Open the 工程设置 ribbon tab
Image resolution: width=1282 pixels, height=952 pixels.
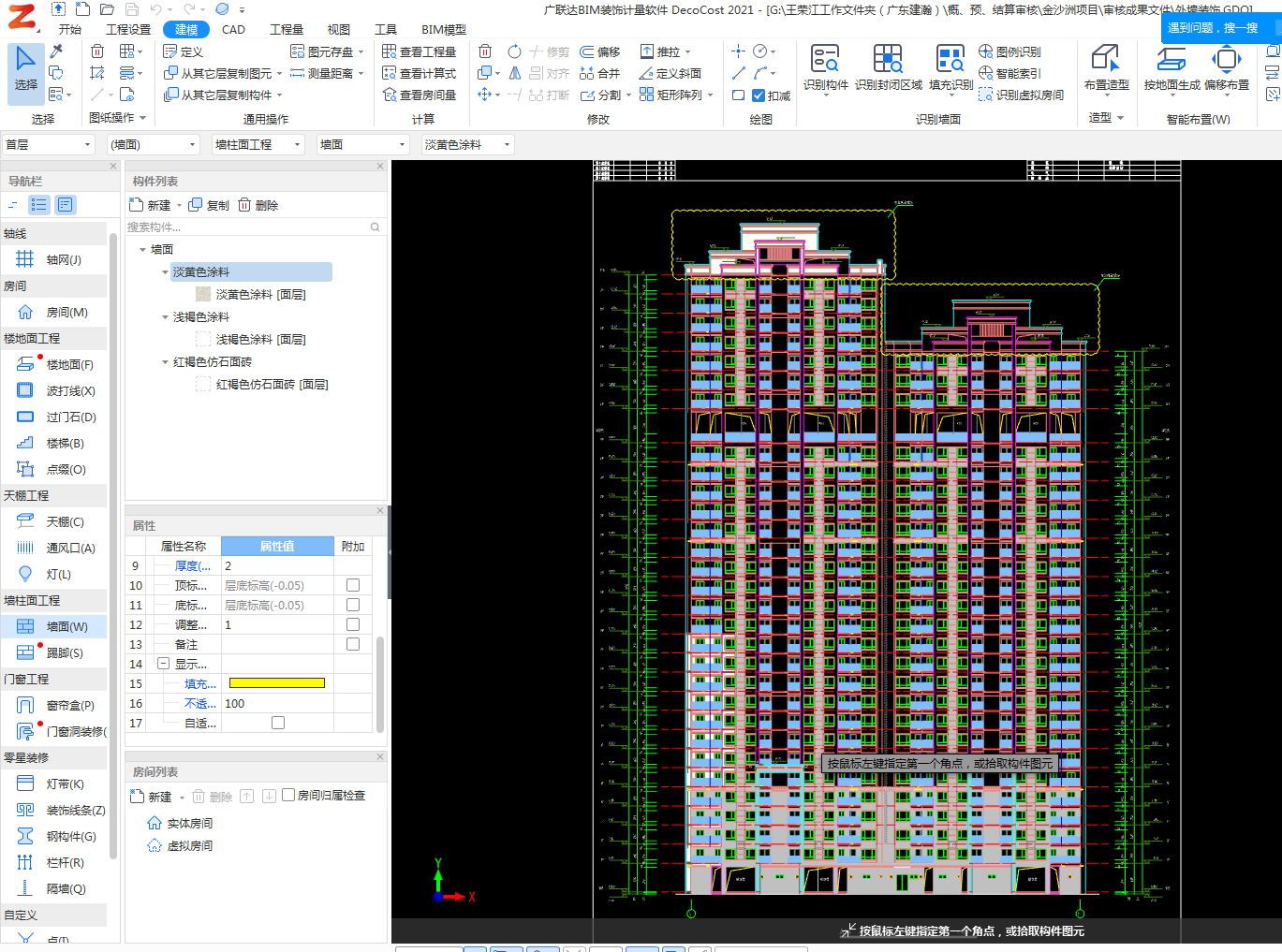pyautogui.click(x=128, y=30)
